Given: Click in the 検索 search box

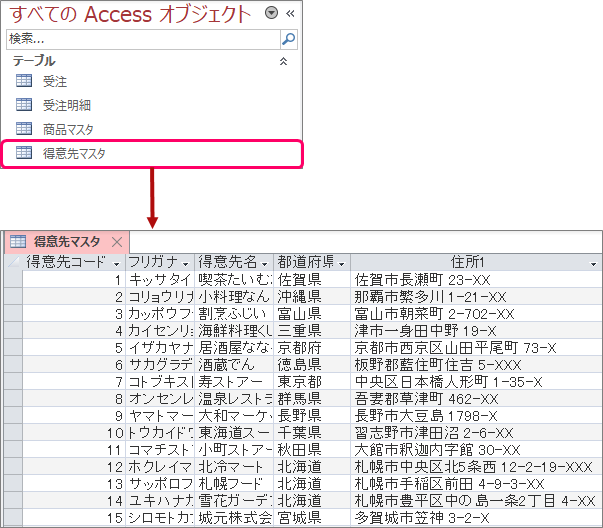Looking at the screenshot, I should [x=140, y=39].
